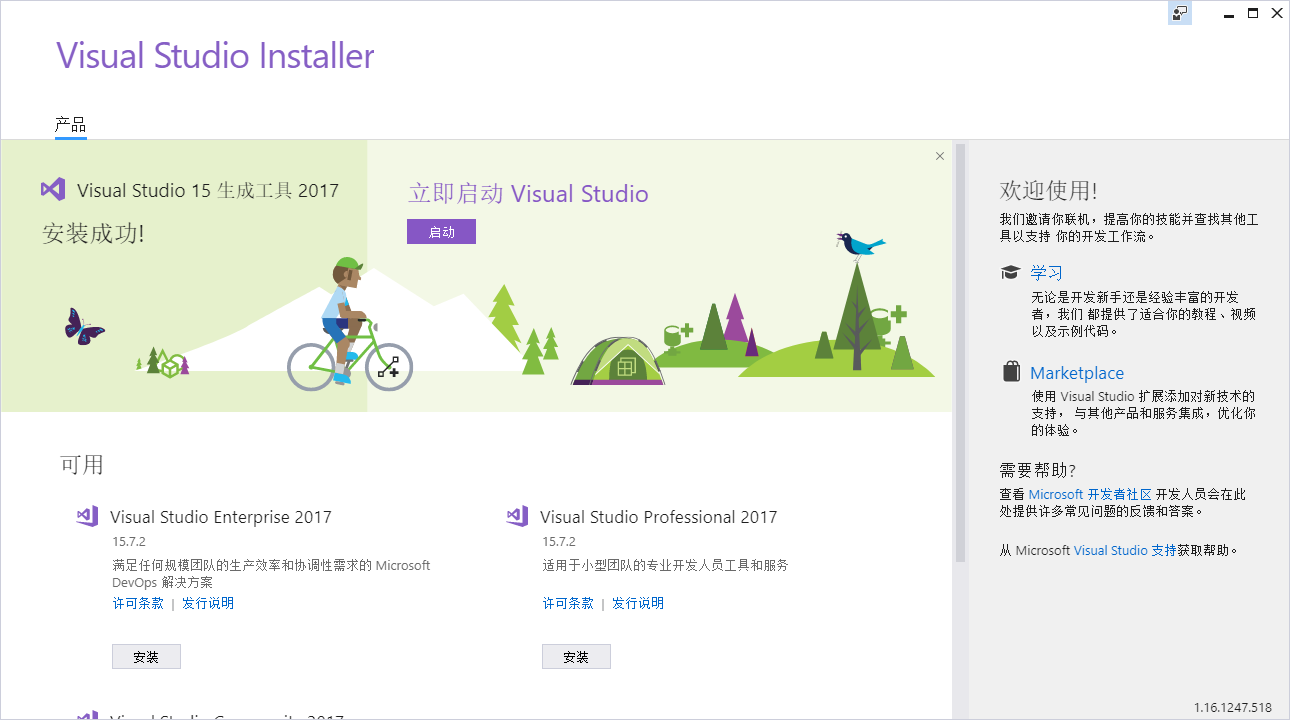Open 发行说明 for Visual Studio Enterprise
The width and height of the screenshot is (1290, 720).
[208, 603]
